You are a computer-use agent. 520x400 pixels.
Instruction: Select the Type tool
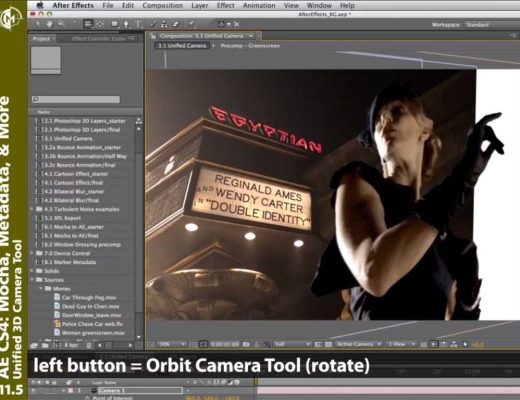point(138,24)
